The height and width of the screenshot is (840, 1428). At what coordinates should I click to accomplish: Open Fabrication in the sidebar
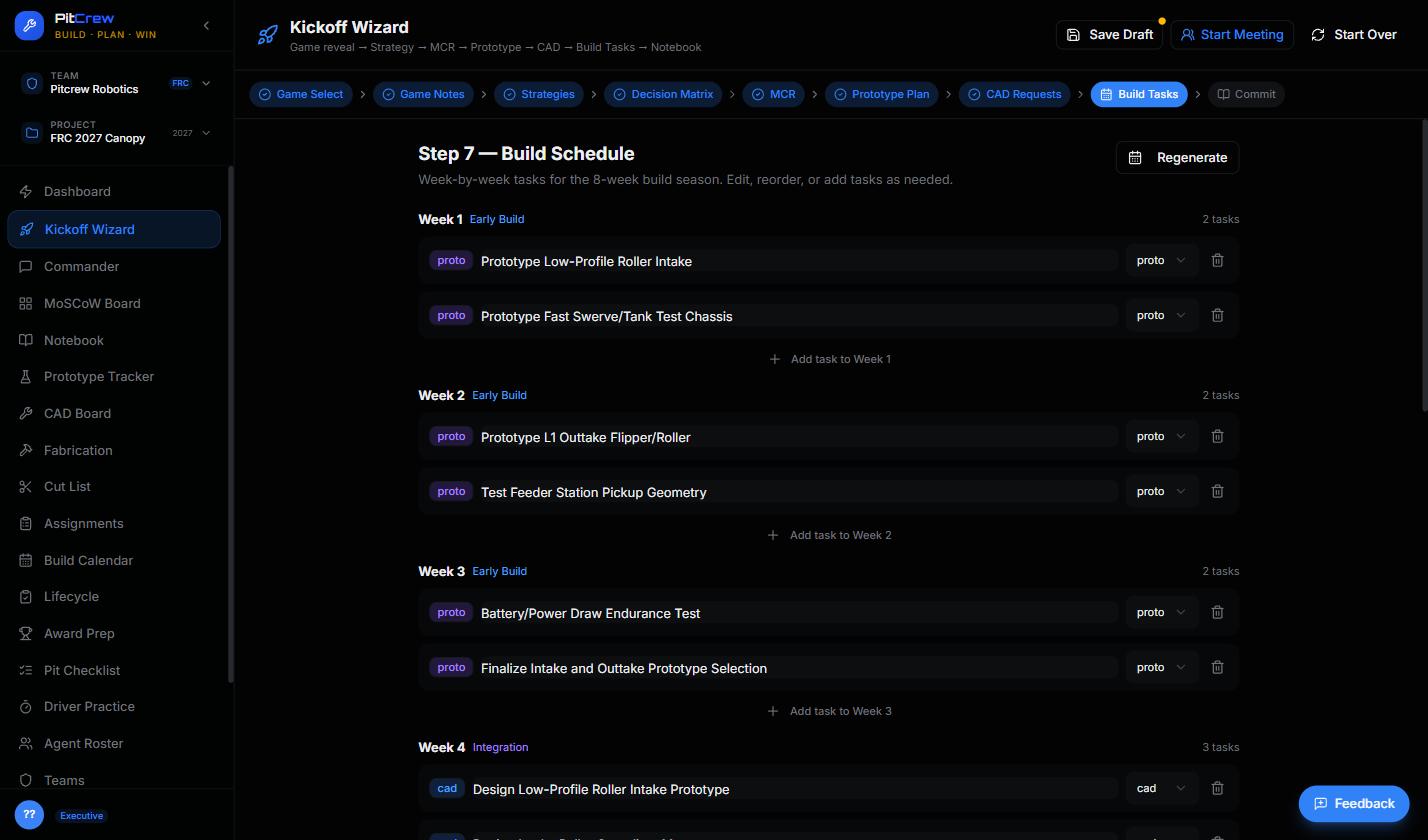tap(114, 450)
